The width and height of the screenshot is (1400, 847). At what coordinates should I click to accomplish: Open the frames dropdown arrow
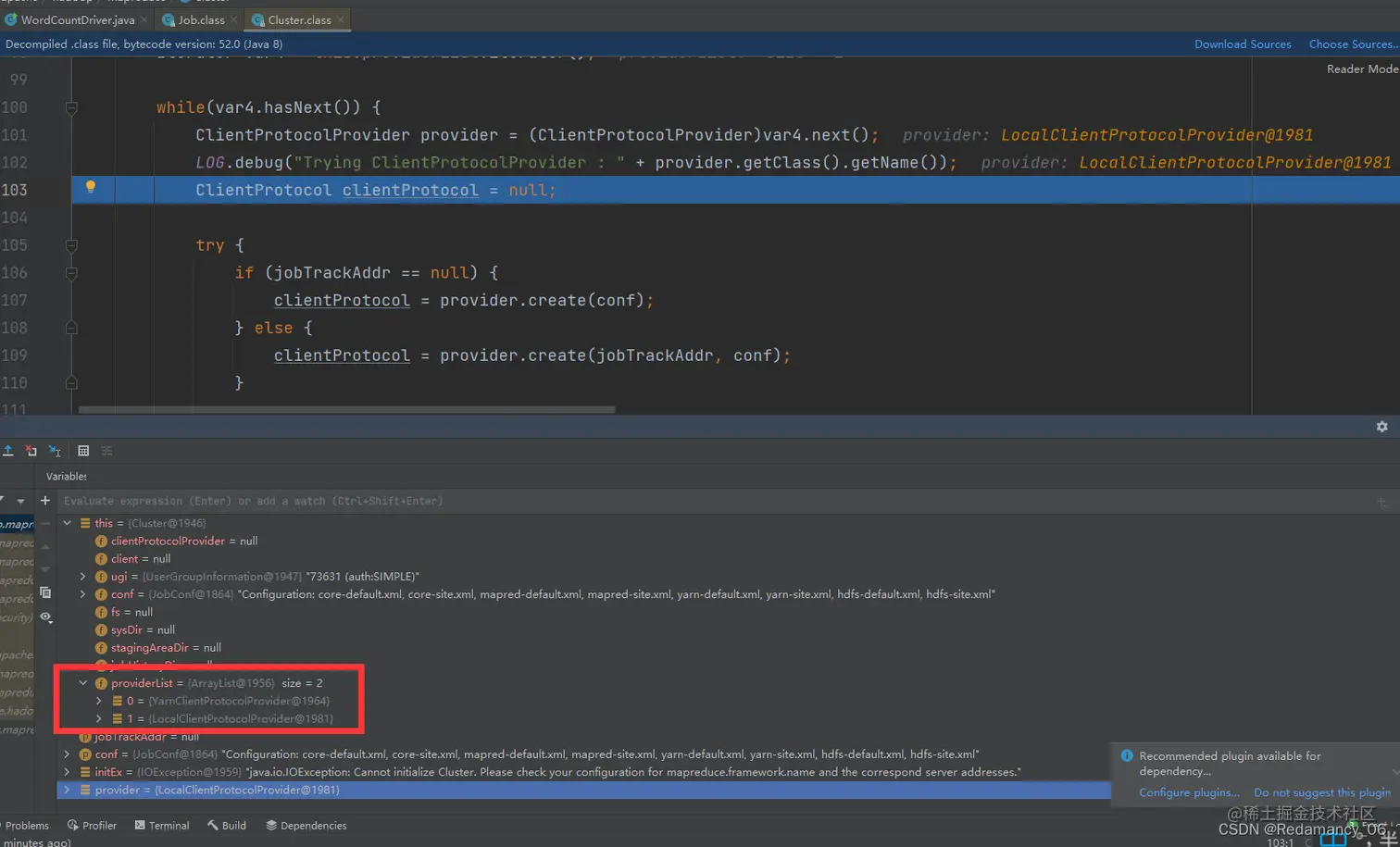click(x=20, y=501)
